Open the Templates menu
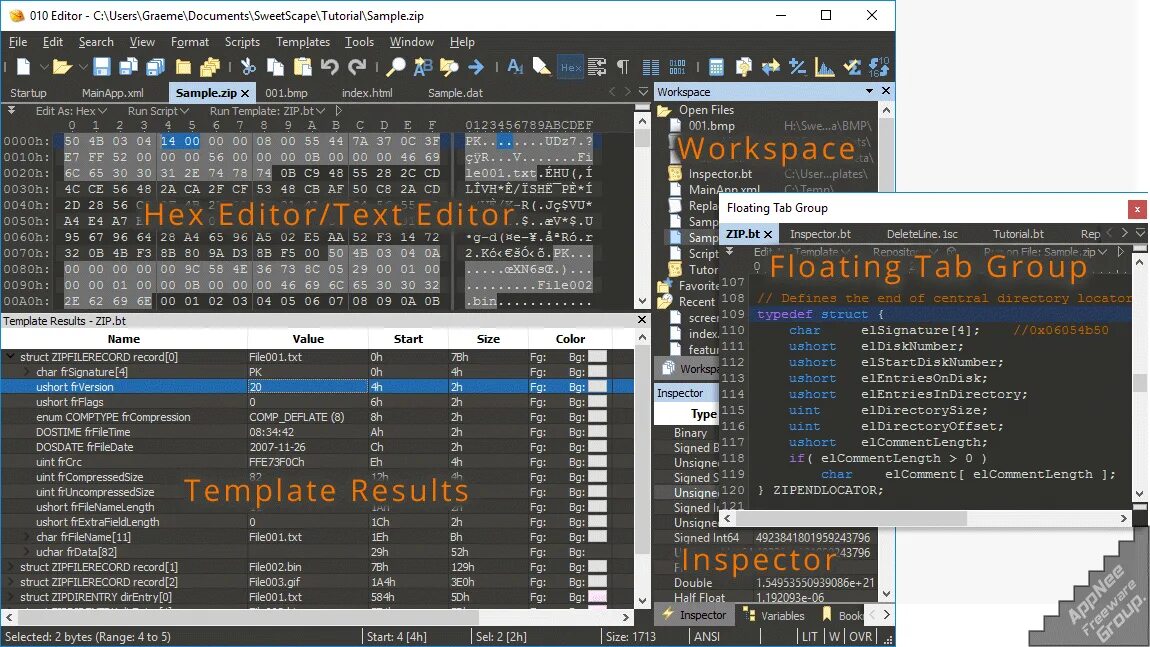 pos(302,42)
